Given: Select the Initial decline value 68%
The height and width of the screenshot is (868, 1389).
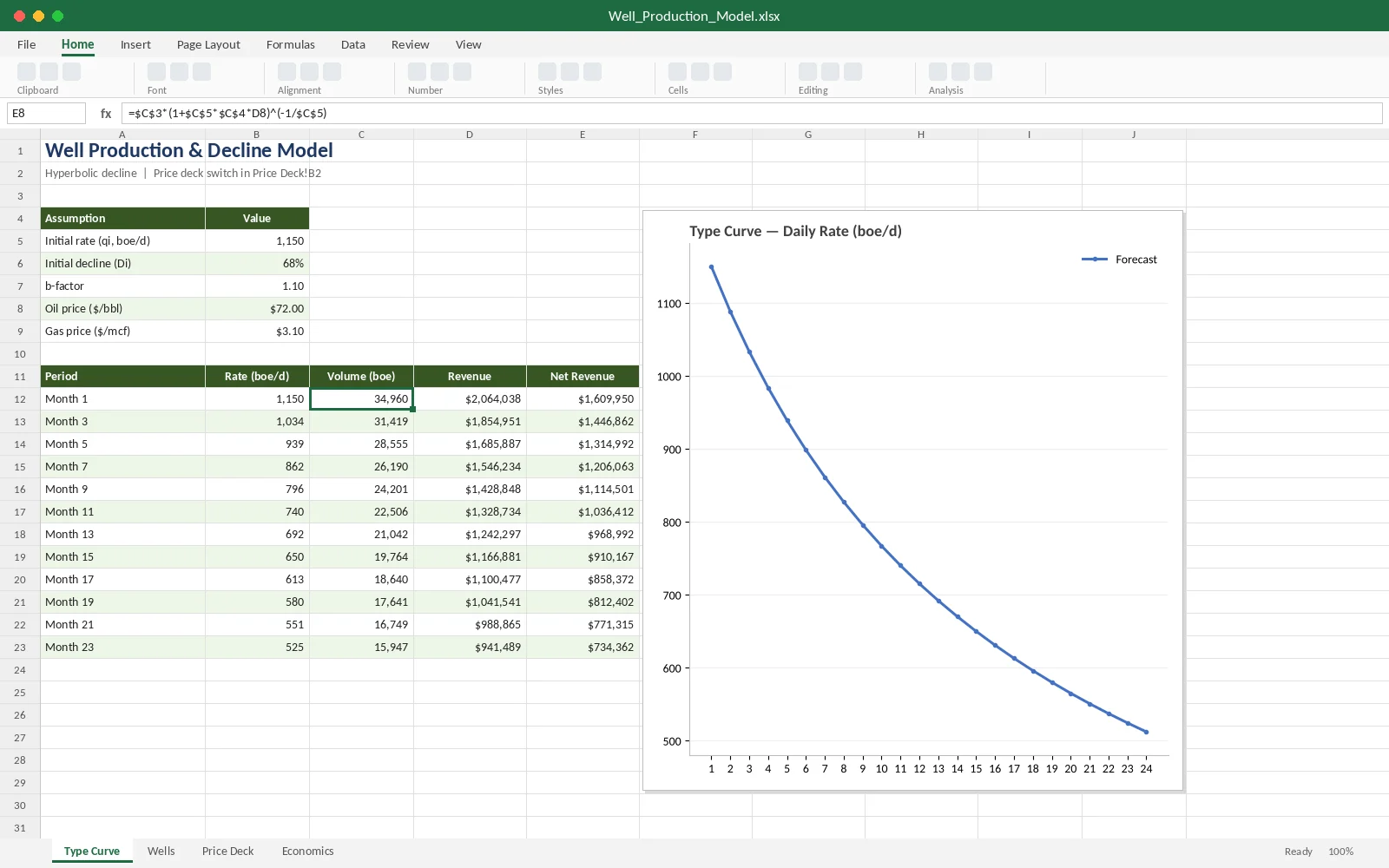Looking at the screenshot, I should point(257,264).
